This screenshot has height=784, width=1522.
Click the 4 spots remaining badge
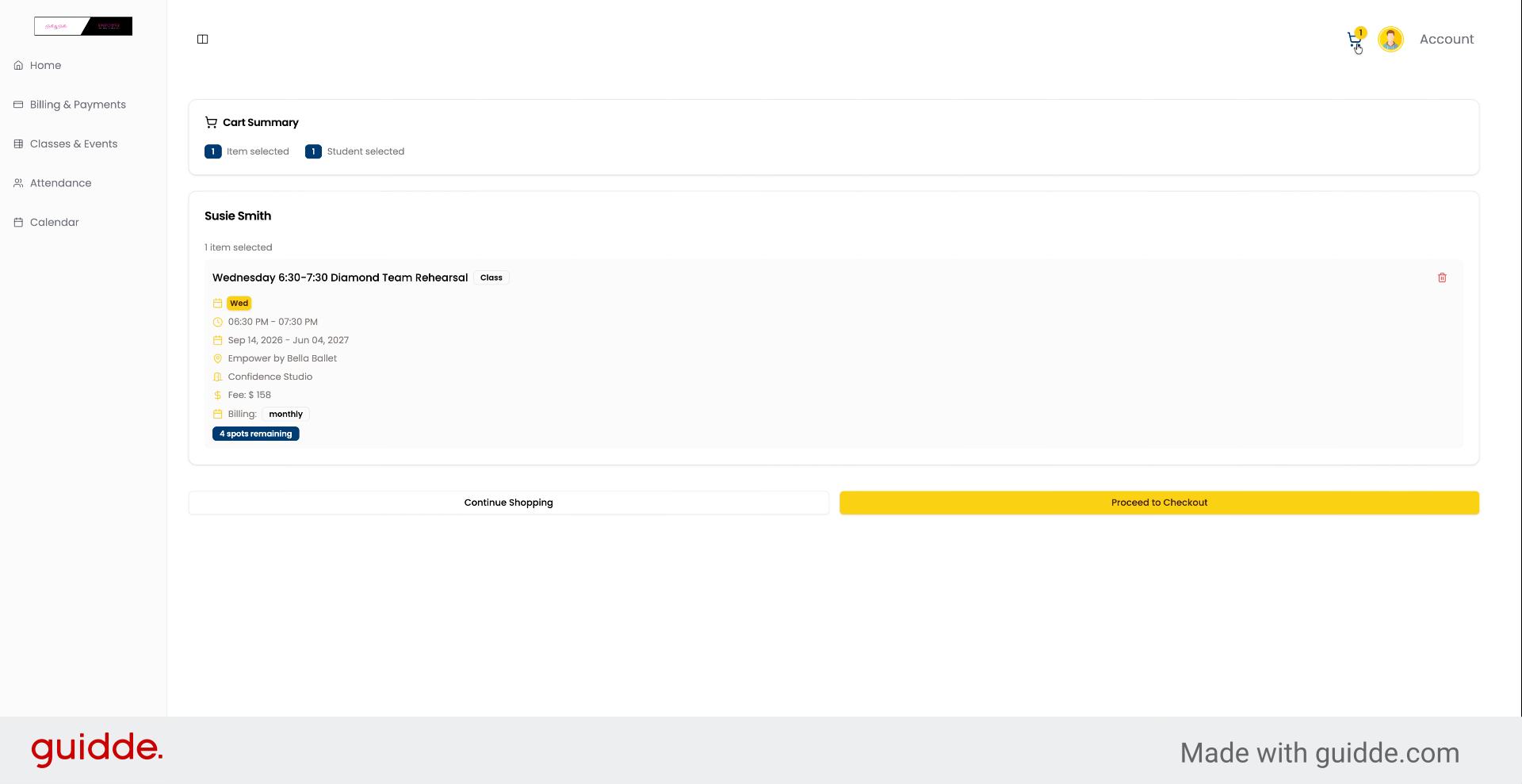[256, 434]
